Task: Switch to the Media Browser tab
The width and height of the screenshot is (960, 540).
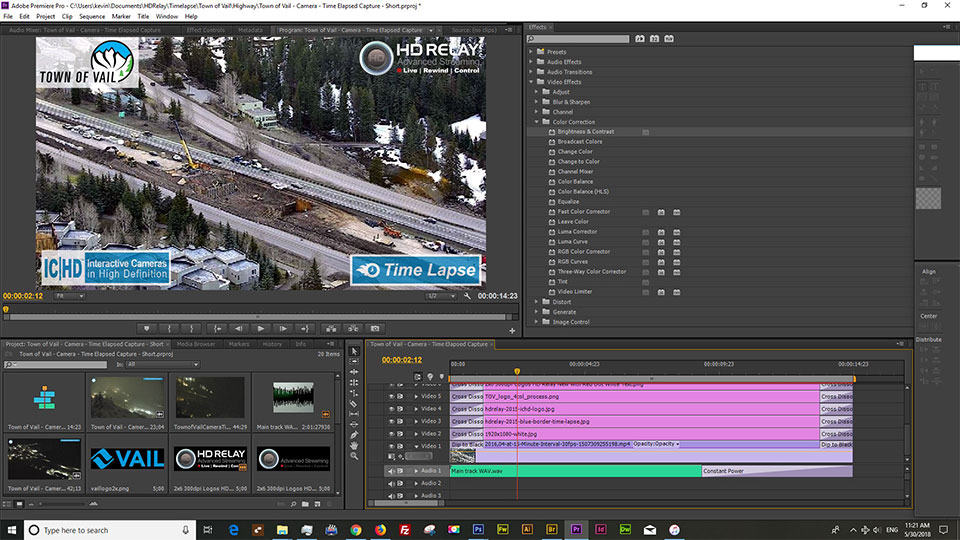Action: coord(196,344)
